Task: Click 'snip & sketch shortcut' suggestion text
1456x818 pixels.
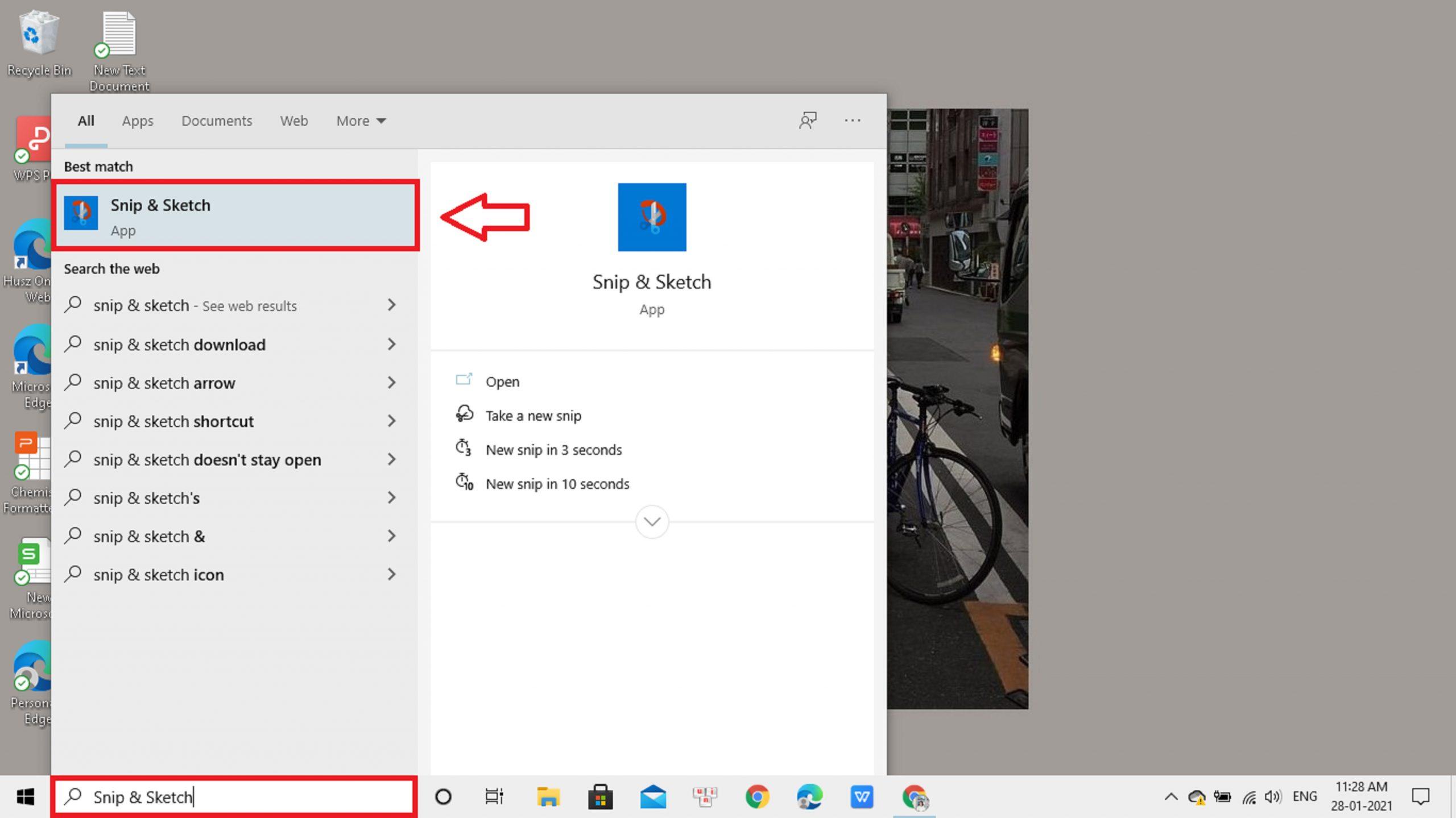Action: [x=173, y=421]
